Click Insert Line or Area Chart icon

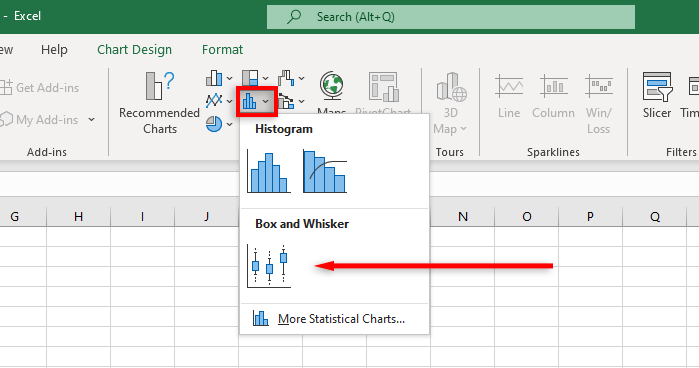[214, 101]
